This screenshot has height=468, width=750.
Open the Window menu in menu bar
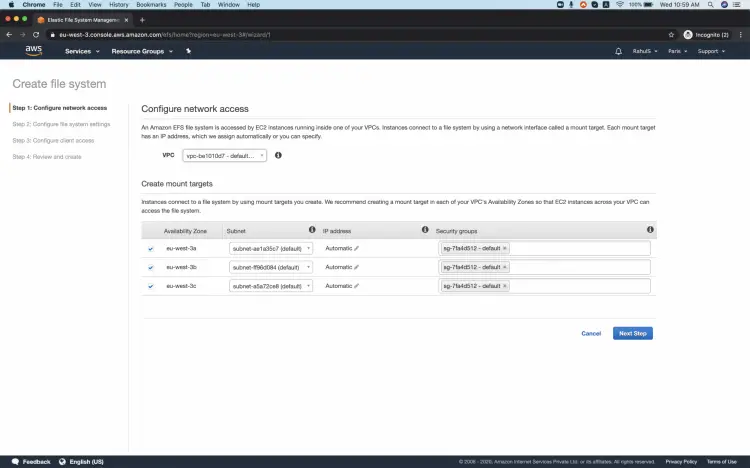(x=229, y=4)
